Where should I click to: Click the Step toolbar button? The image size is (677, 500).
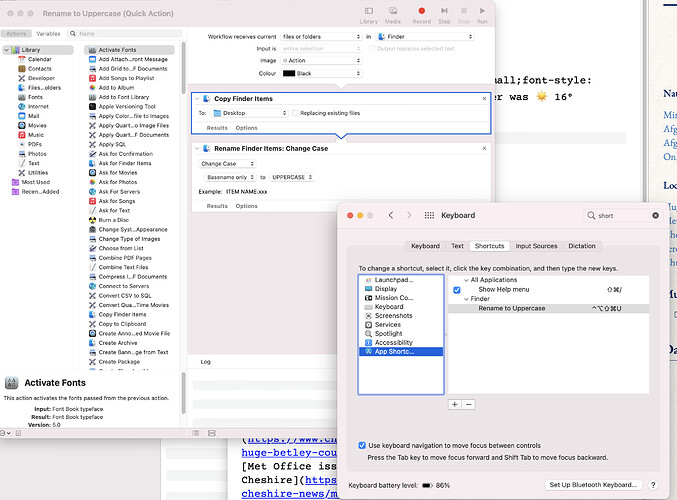tap(444, 15)
